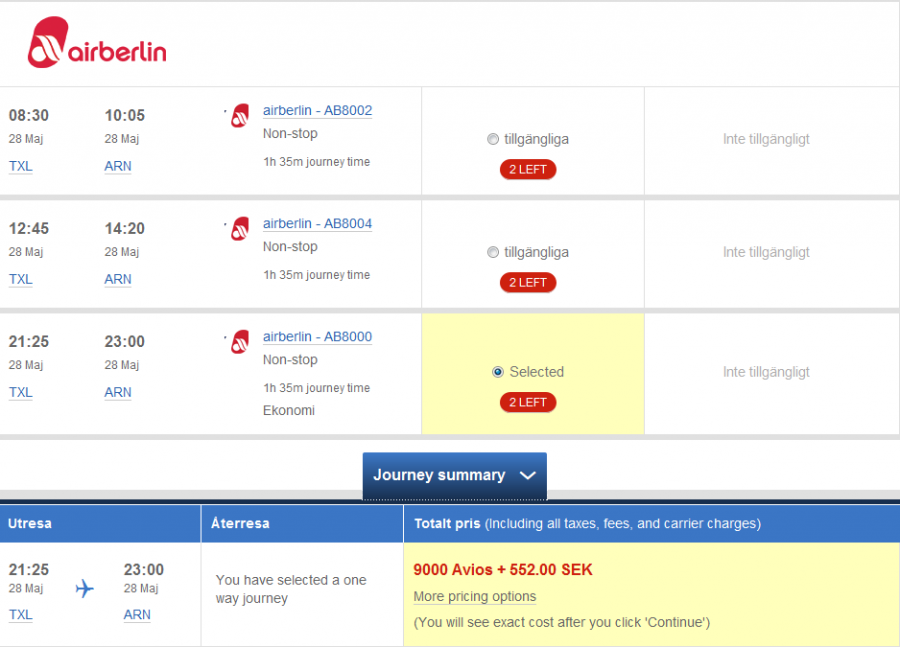The image size is (900, 647).
Task: Click the airberlin icon beside flight AB8000
Action: coord(240,342)
